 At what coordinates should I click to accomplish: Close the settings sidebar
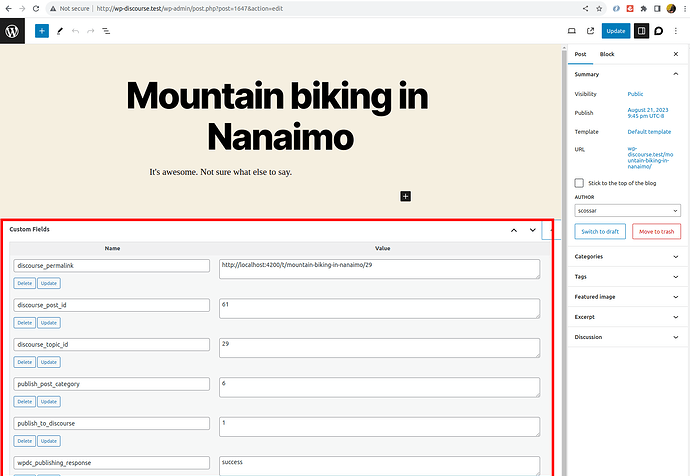676,54
